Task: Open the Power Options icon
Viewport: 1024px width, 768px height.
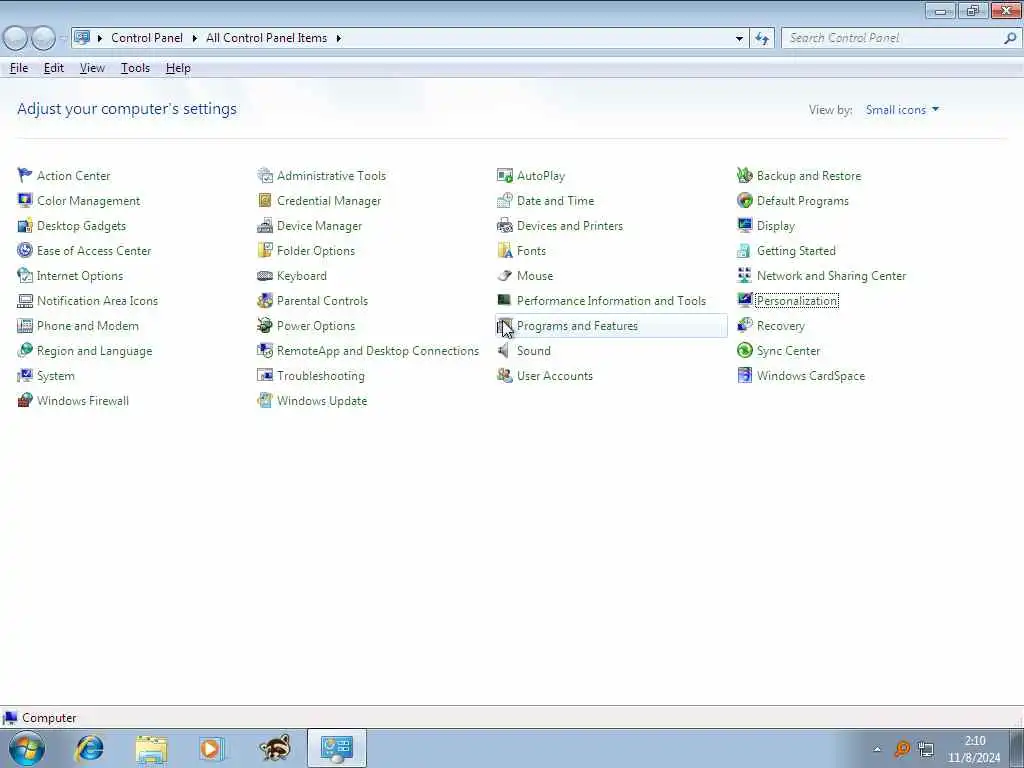Action: 264,325
